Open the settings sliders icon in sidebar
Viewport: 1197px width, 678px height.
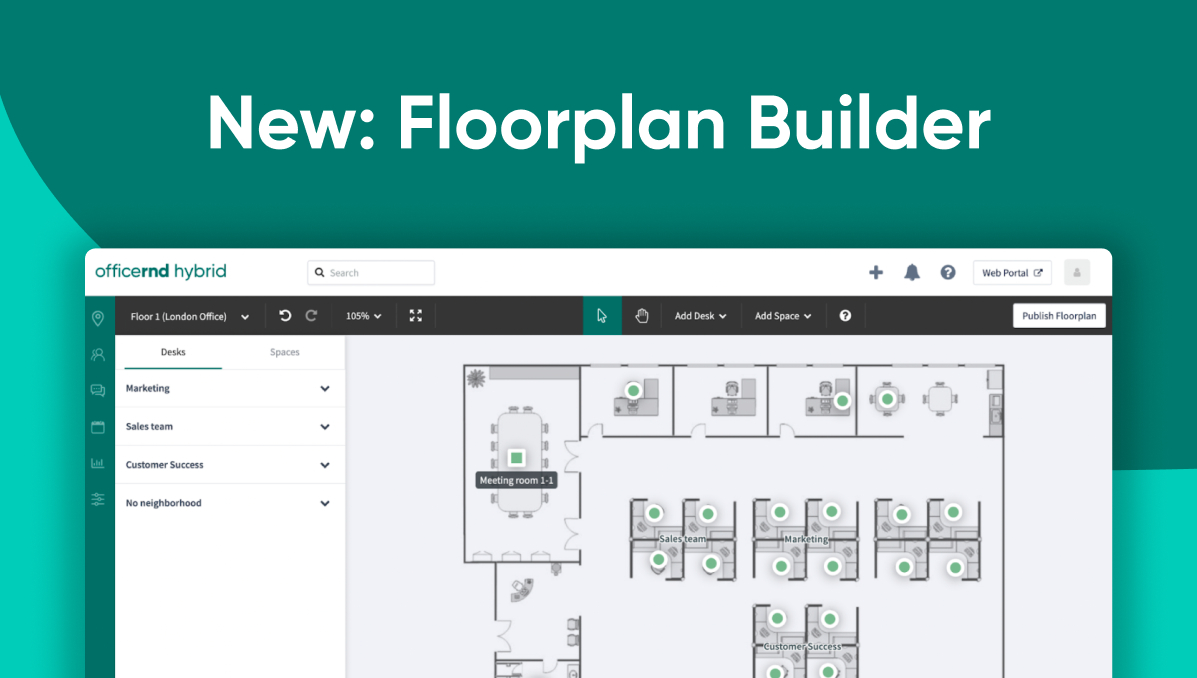pos(98,499)
